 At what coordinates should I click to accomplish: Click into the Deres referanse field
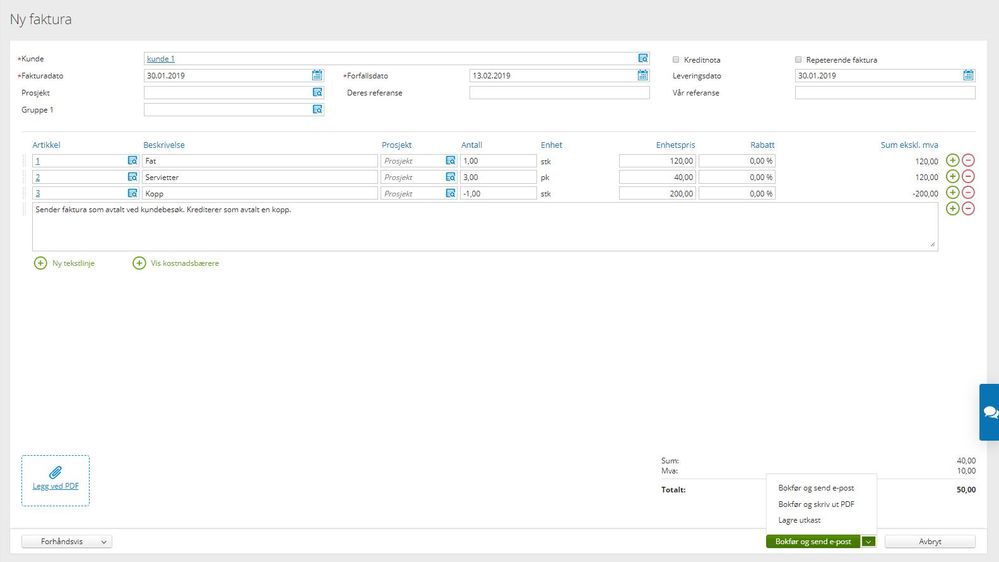pyautogui.click(x=559, y=92)
